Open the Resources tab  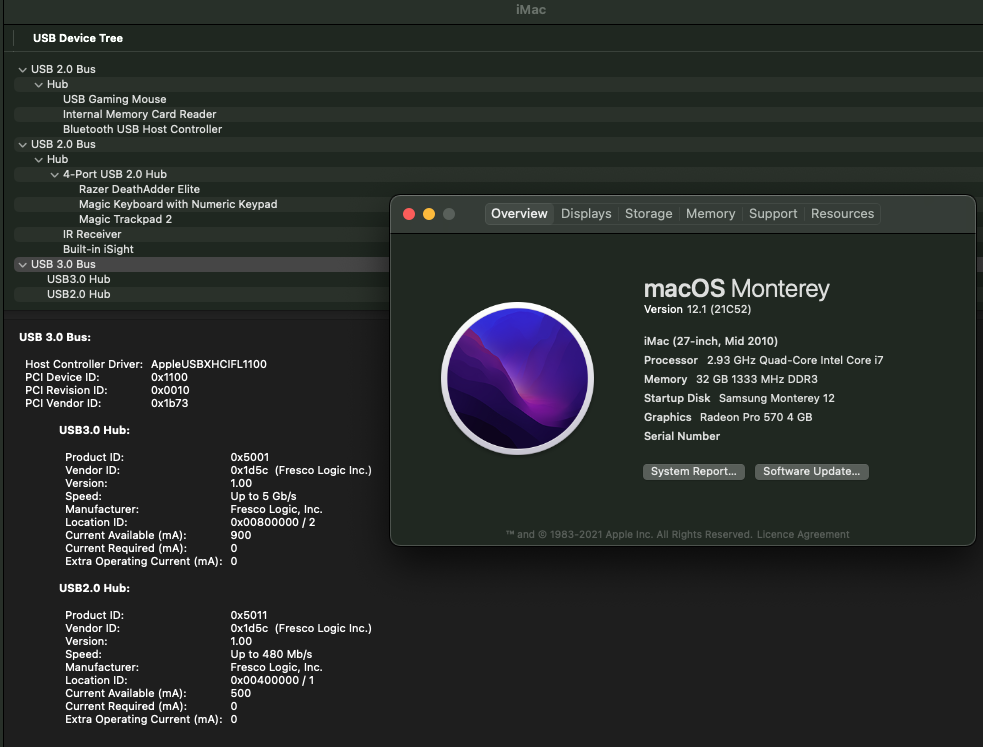click(x=842, y=214)
